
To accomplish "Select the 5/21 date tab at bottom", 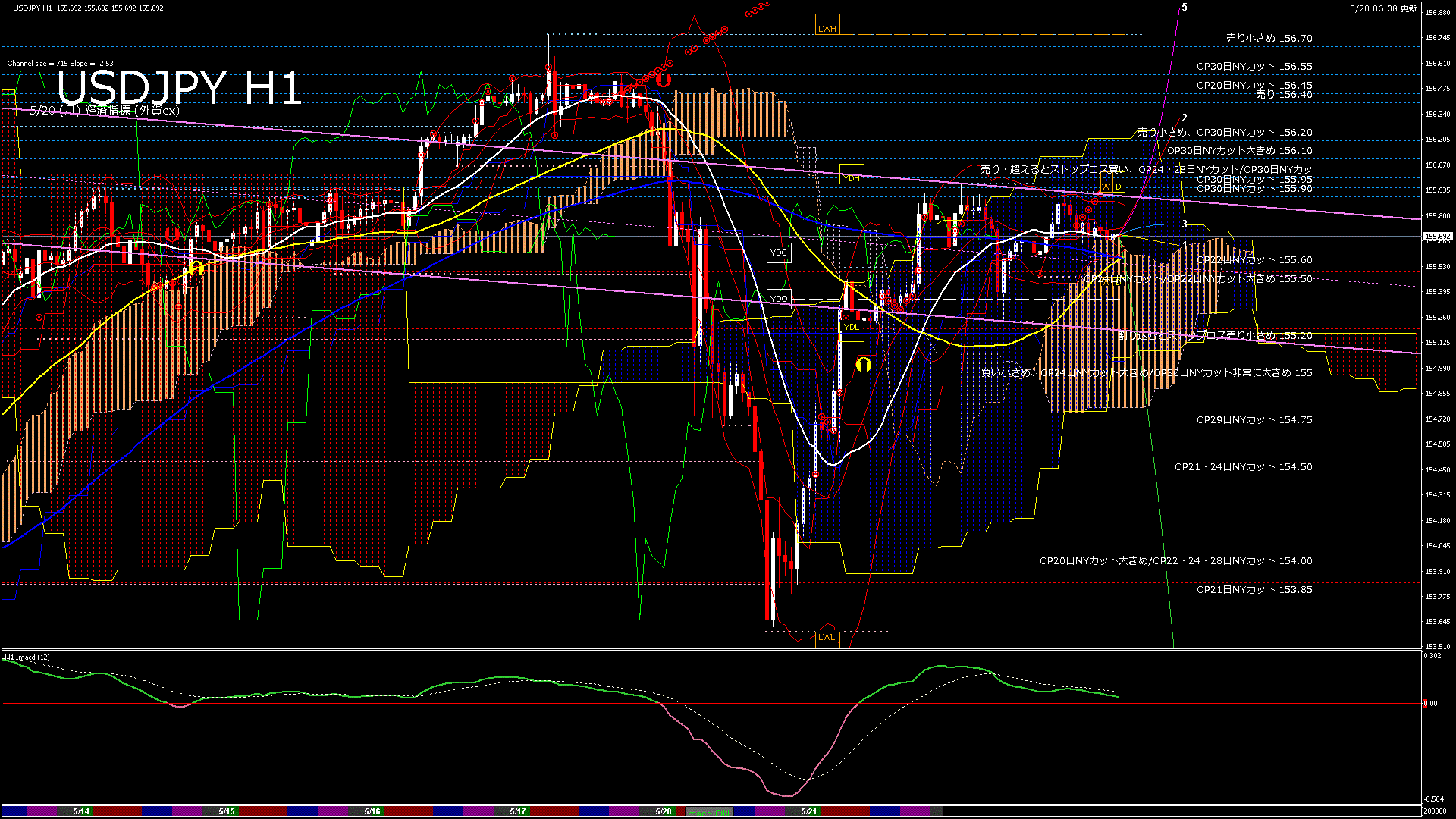I will pos(809,811).
